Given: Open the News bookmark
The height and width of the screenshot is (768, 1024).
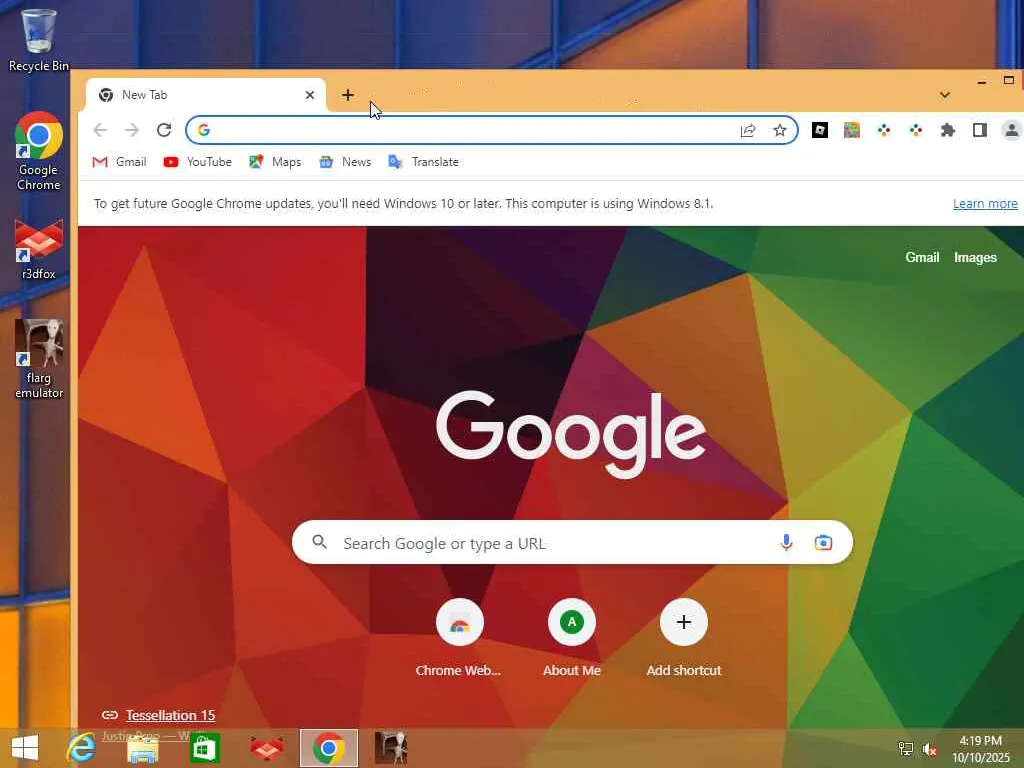Looking at the screenshot, I should [x=345, y=162].
